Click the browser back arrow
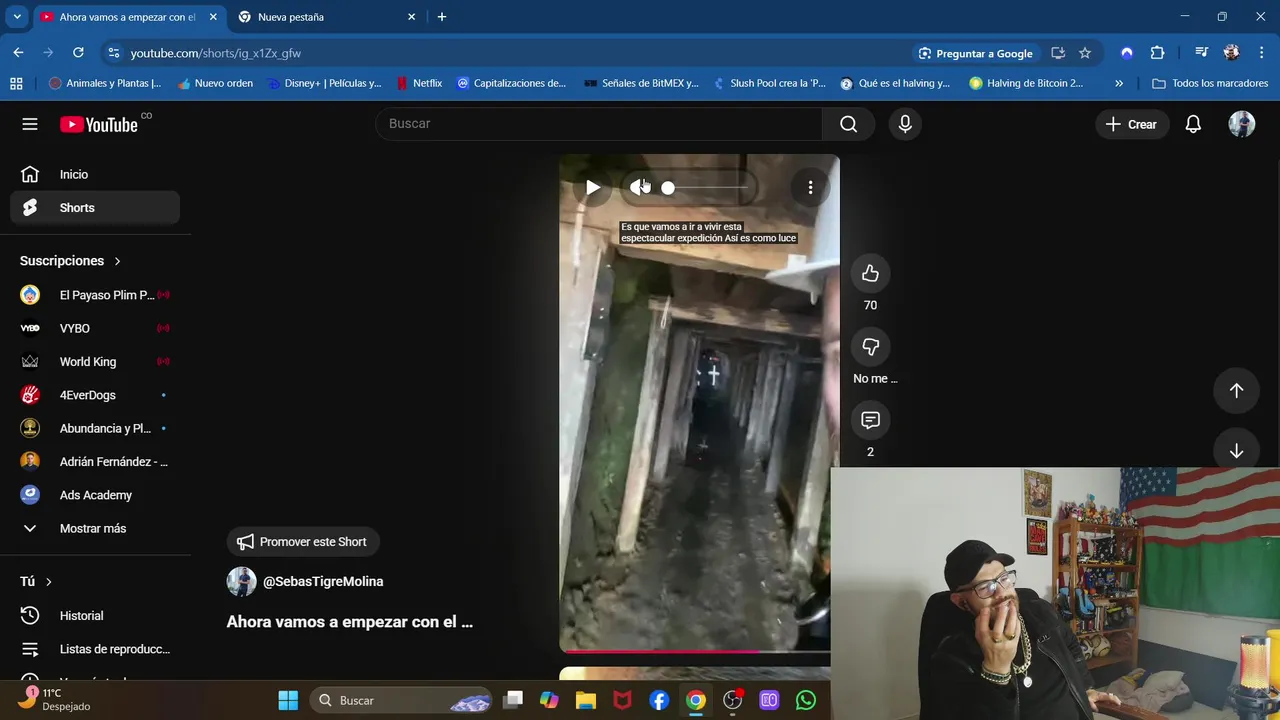 pos(18,53)
